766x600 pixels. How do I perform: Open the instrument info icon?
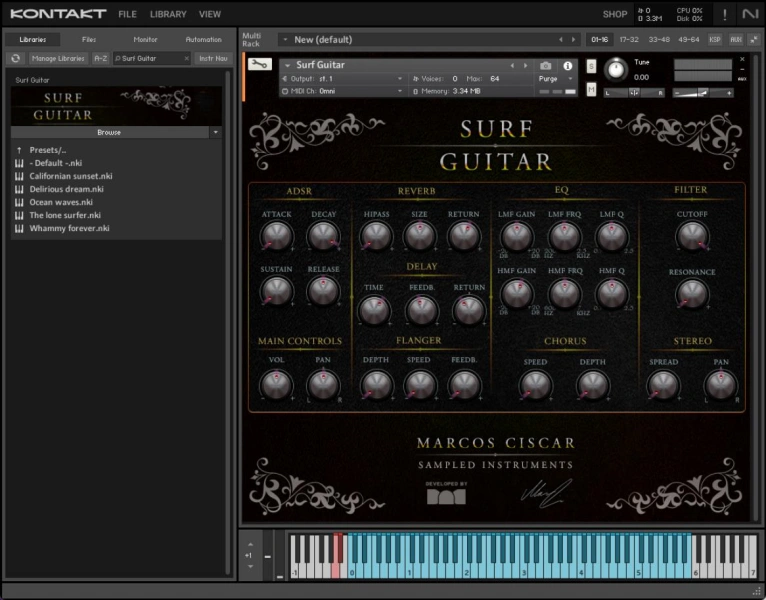[x=570, y=65]
